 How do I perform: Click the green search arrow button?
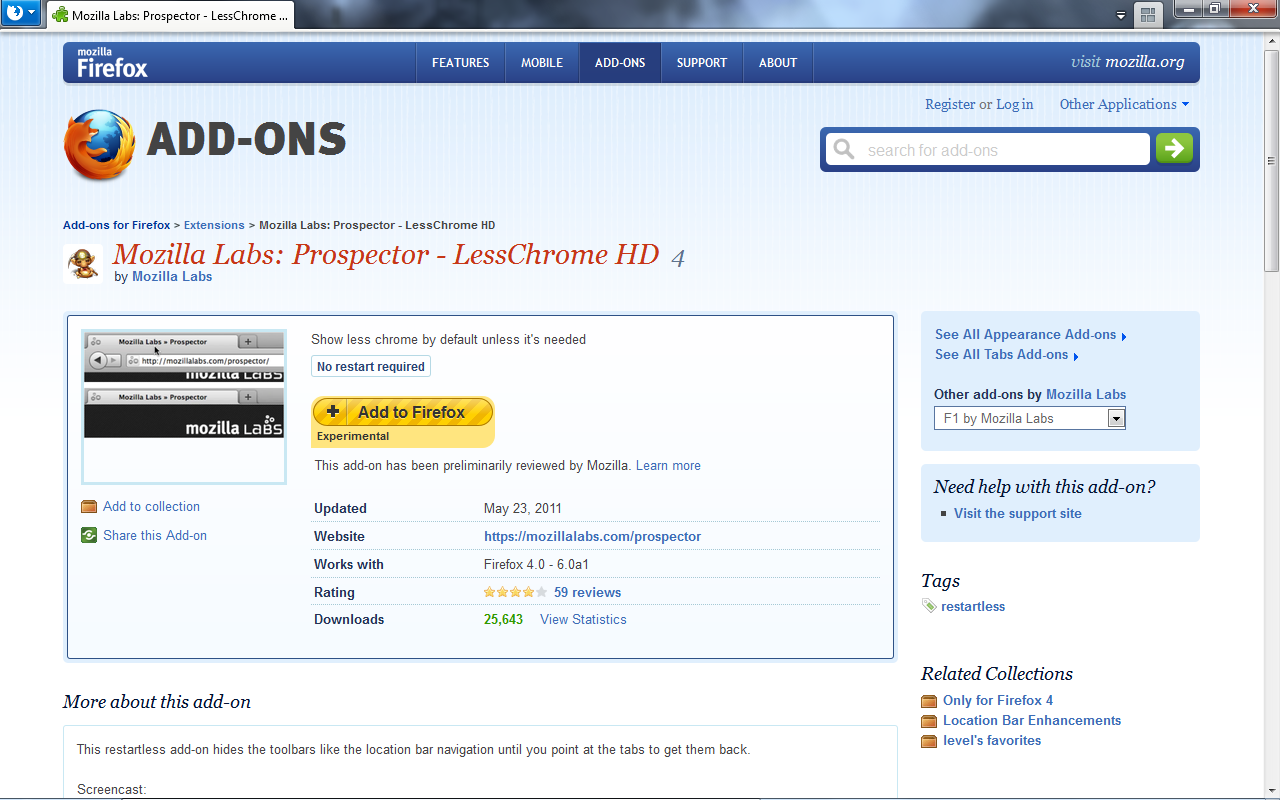[x=1174, y=149]
